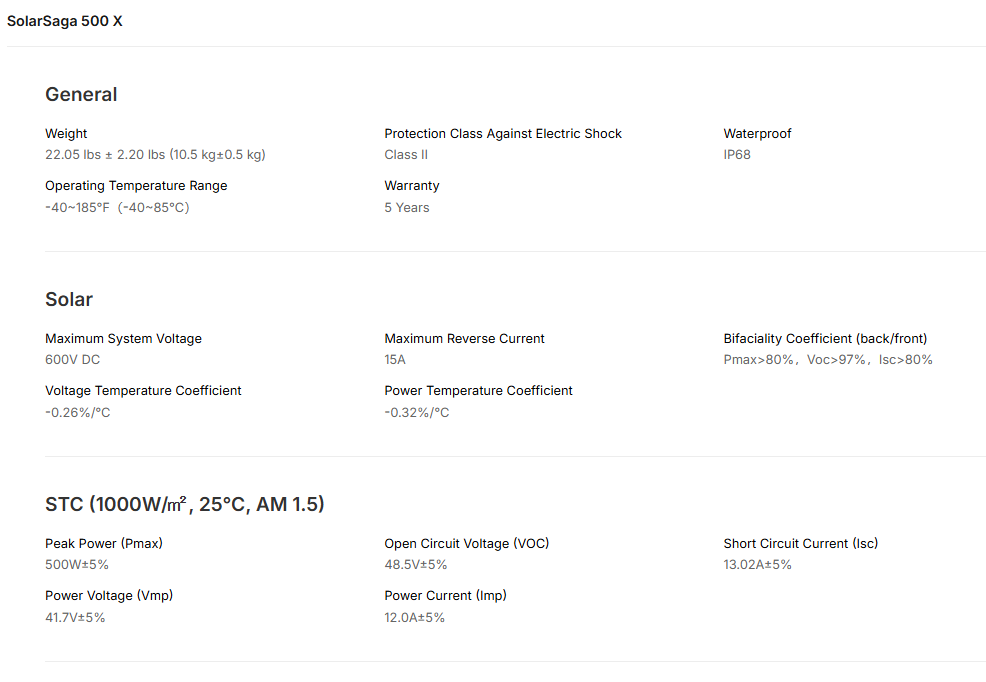Select the Bifaciality Coefficient (back/front) label
The width and height of the screenshot is (986, 682).
point(825,339)
